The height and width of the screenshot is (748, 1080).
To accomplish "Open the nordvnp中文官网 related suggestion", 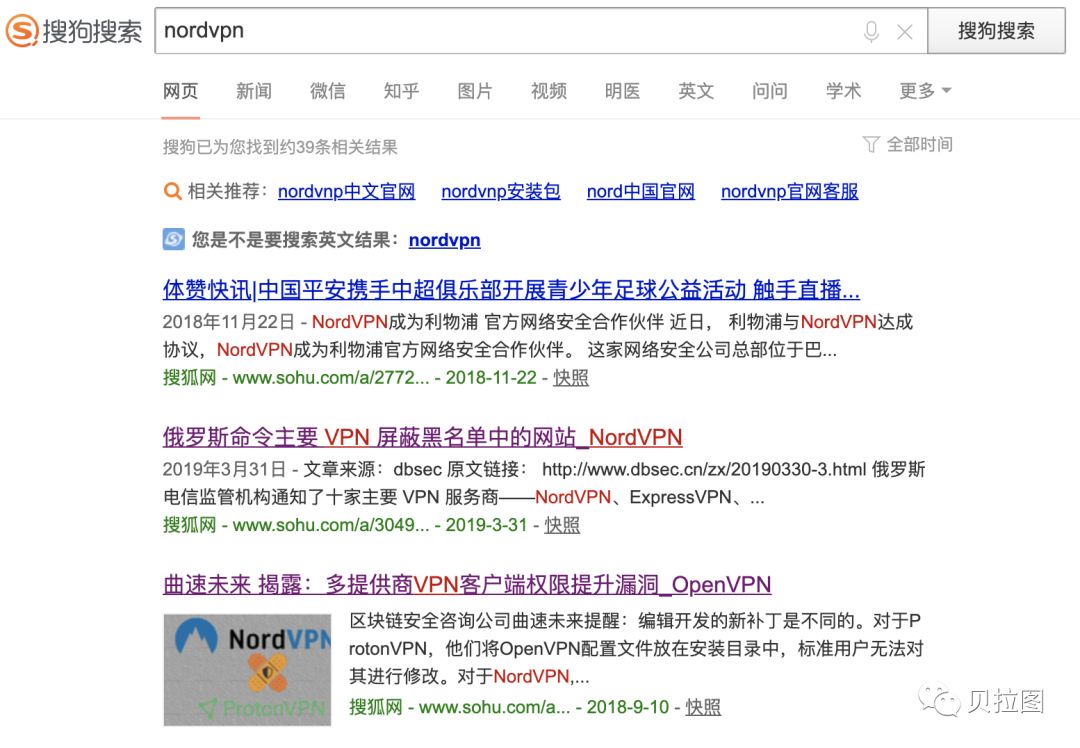I will tap(346, 192).
